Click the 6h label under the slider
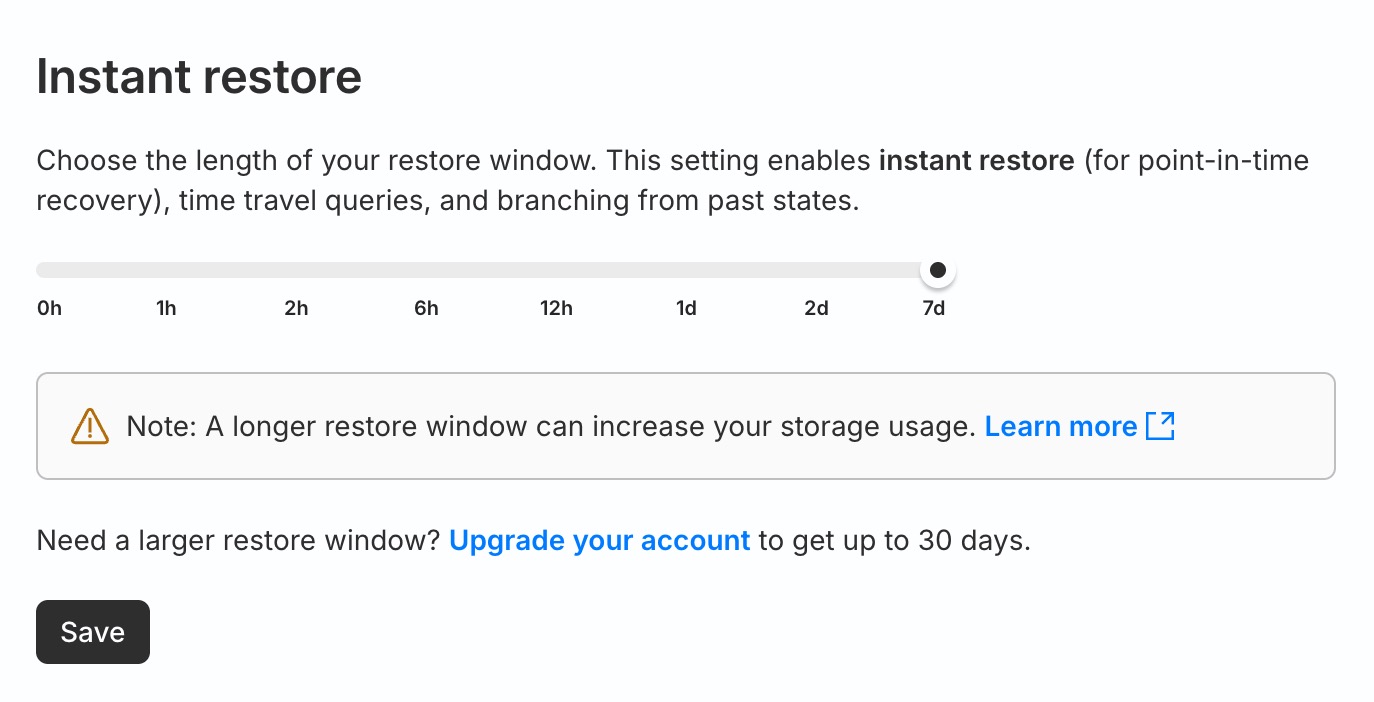Screen dimensions: 1374x702 (426, 308)
